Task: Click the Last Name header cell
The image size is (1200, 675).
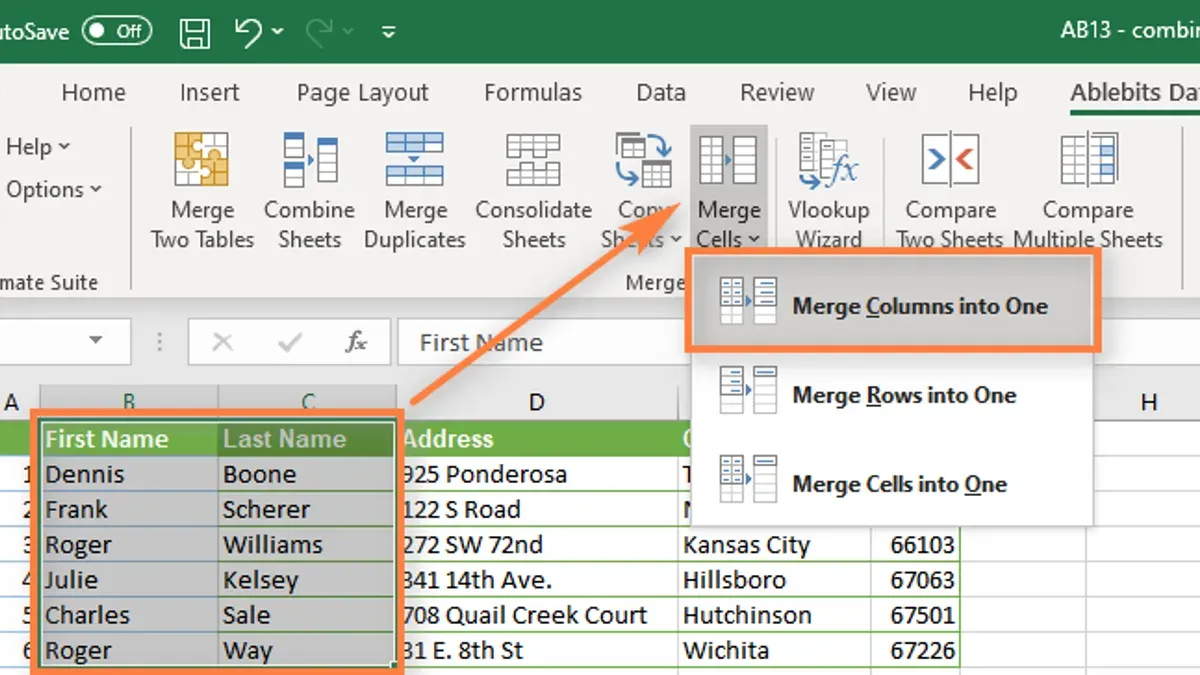Action: coord(307,439)
